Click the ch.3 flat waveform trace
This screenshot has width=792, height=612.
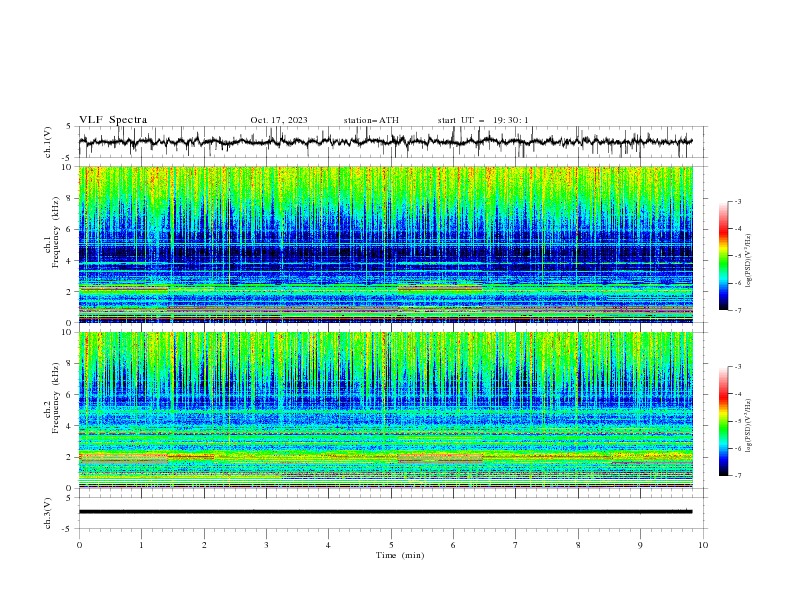point(385,512)
